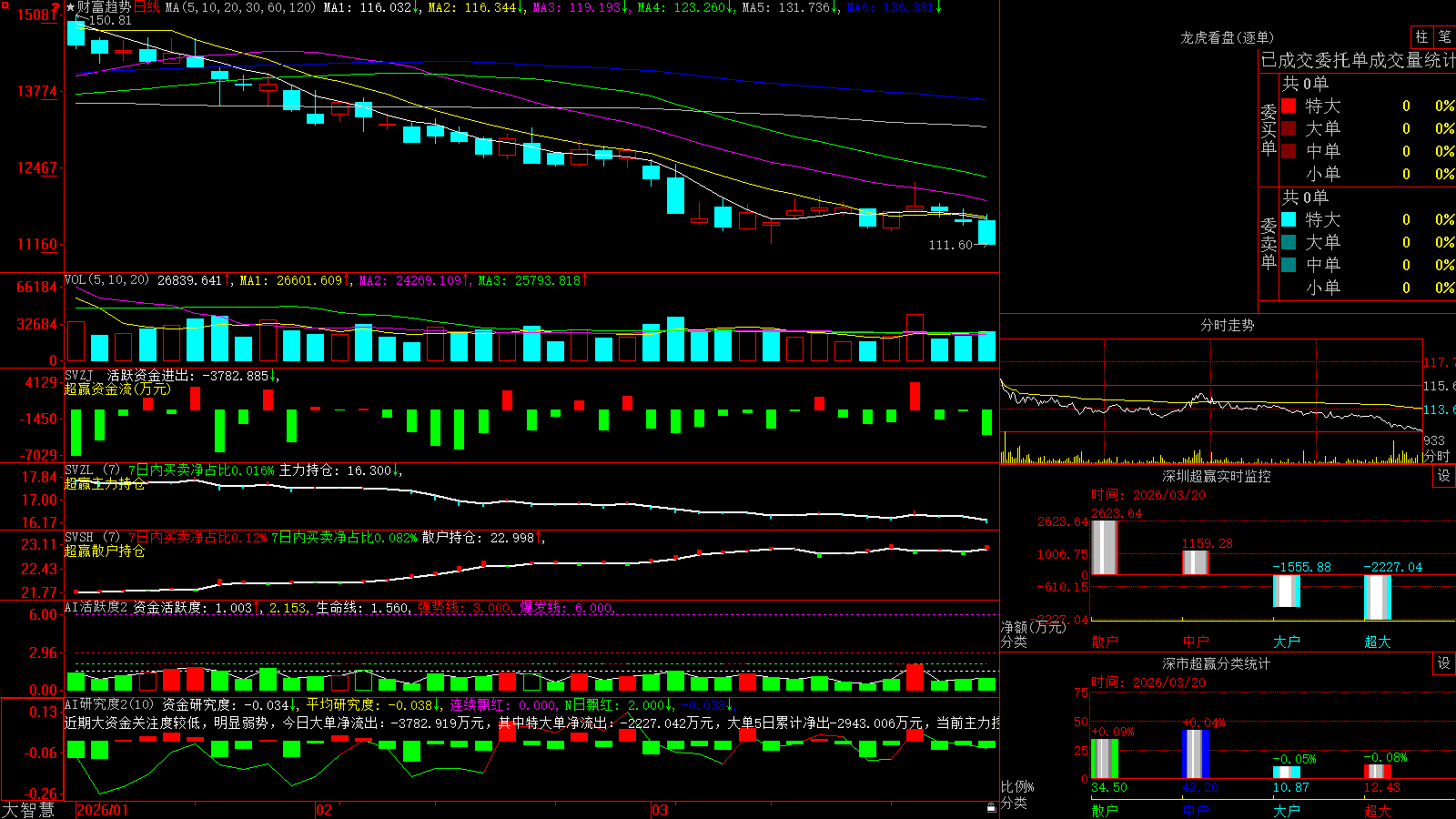Viewport: 1456px width, 819px height.
Task: Select the 2026/01 date marker
Action: tap(103, 810)
